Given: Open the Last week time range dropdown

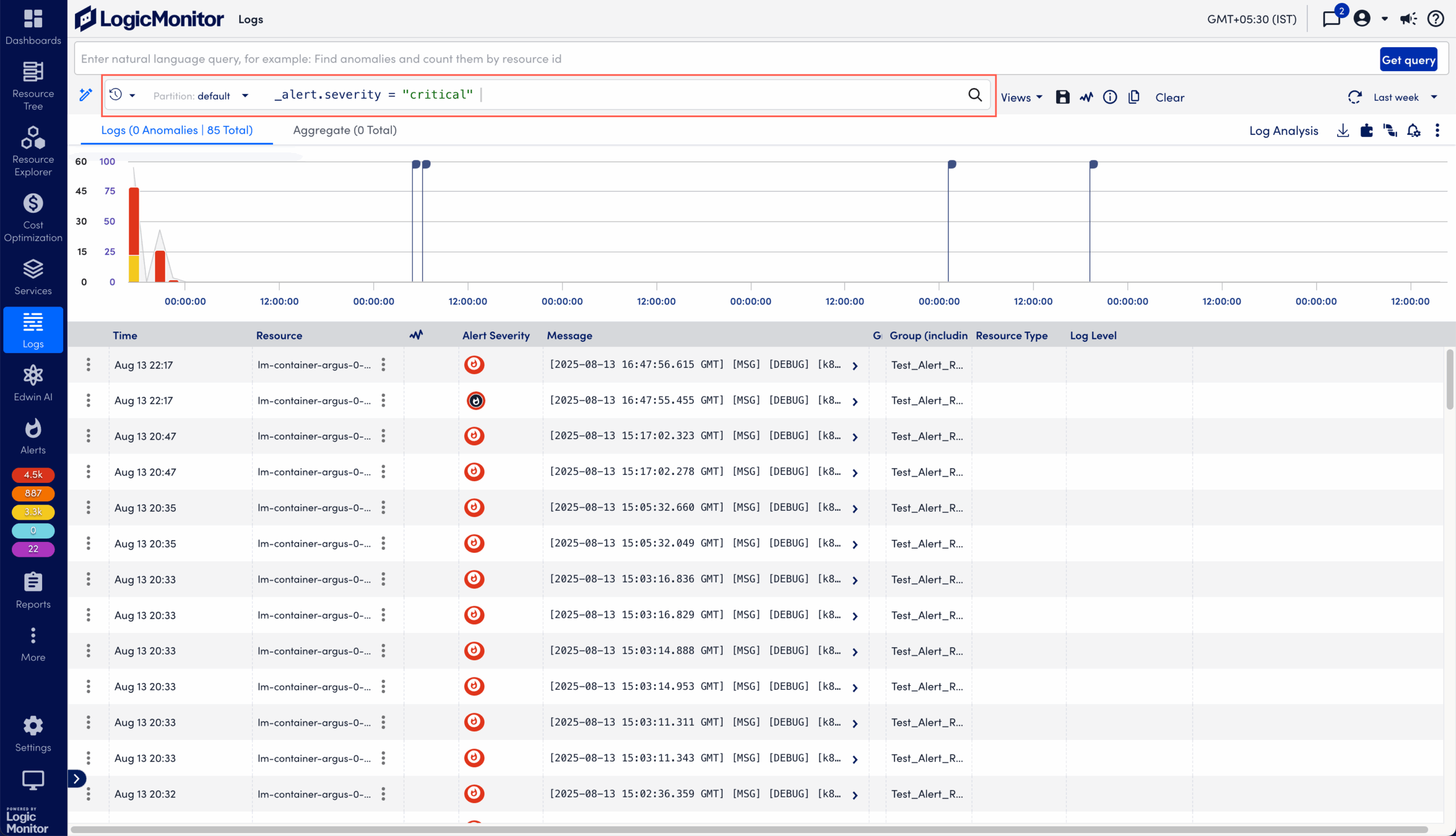Looking at the screenshot, I should pyautogui.click(x=1405, y=97).
